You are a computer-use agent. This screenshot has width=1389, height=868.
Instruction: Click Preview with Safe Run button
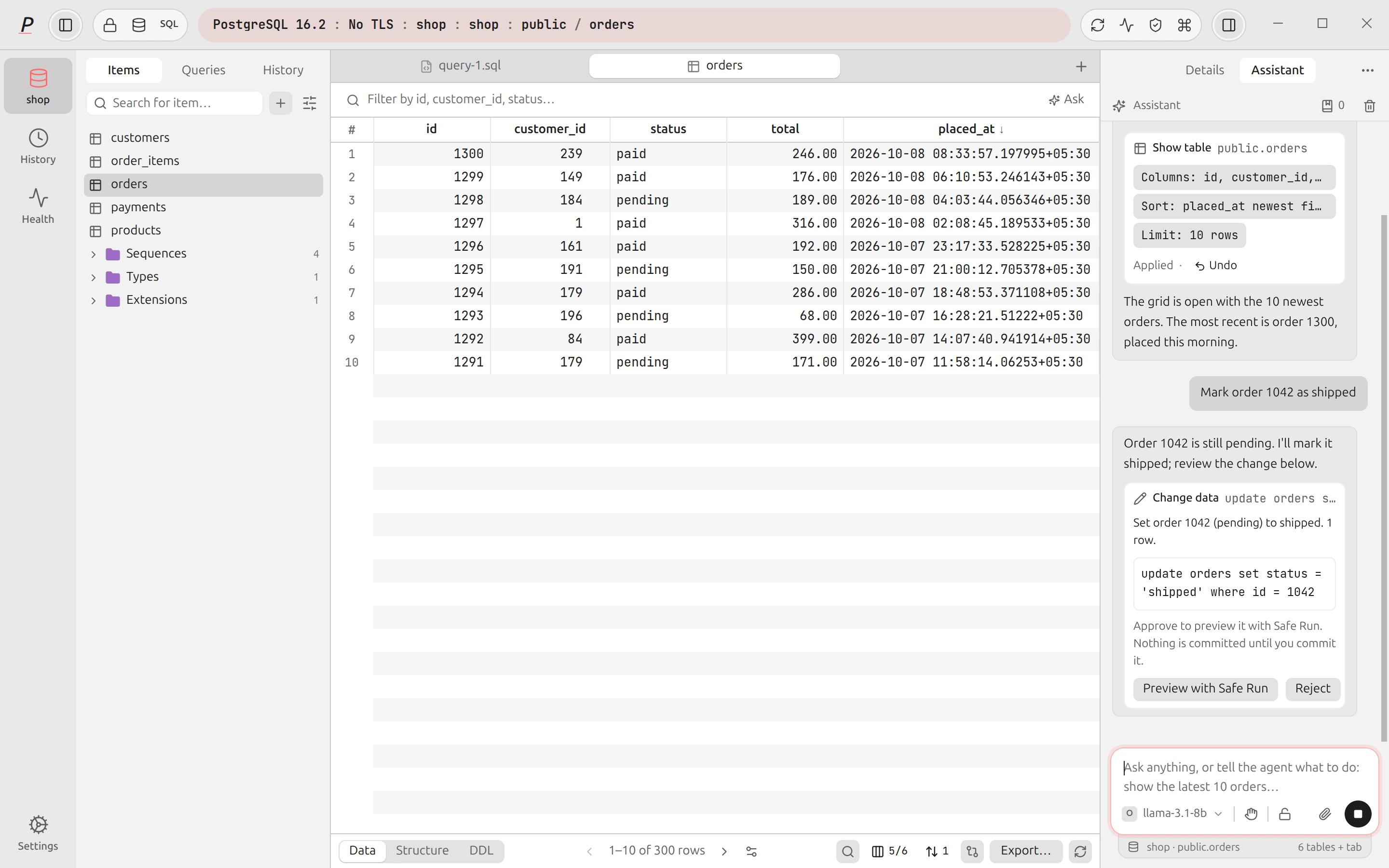click(1205, 689)
